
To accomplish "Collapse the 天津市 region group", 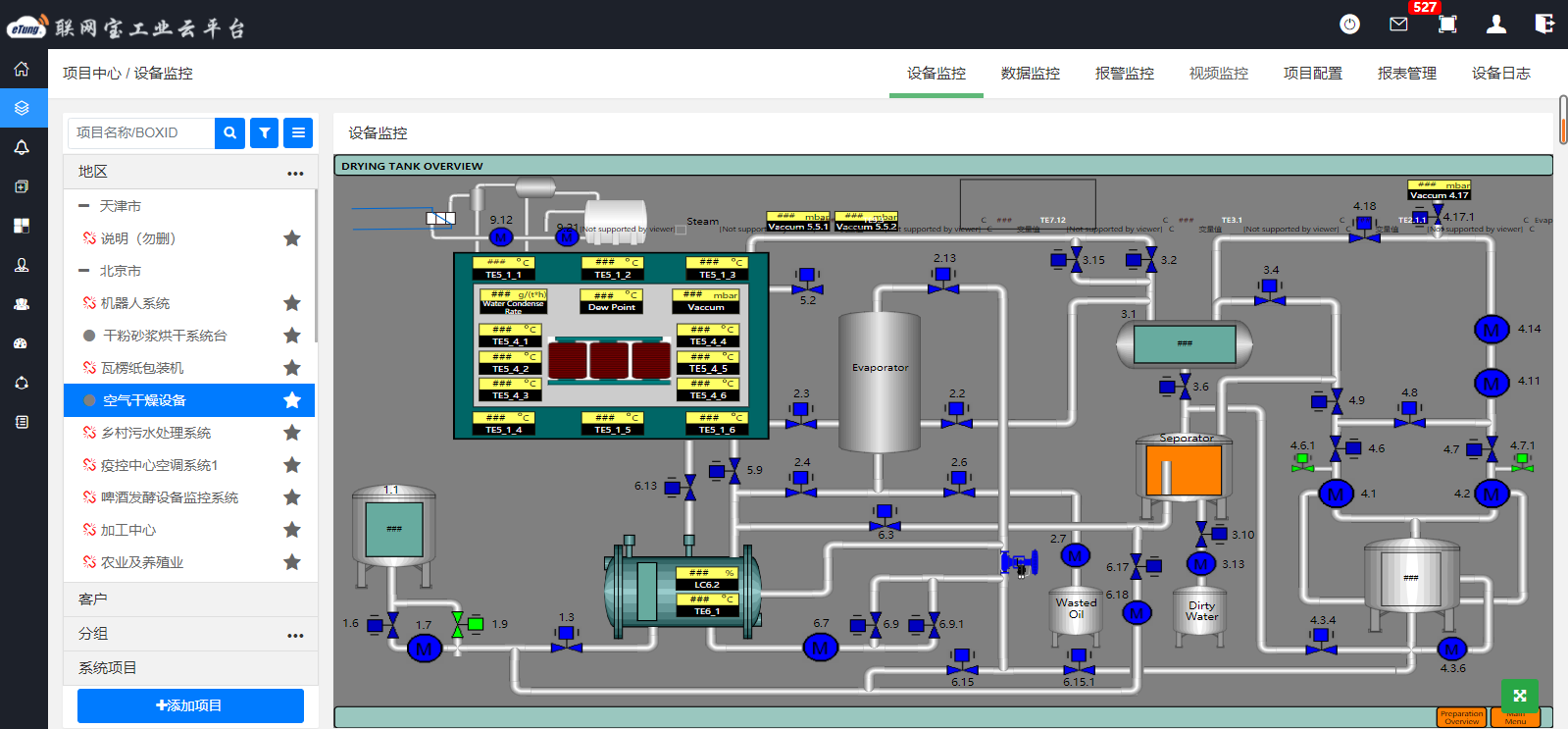I will tap(84, 206).
